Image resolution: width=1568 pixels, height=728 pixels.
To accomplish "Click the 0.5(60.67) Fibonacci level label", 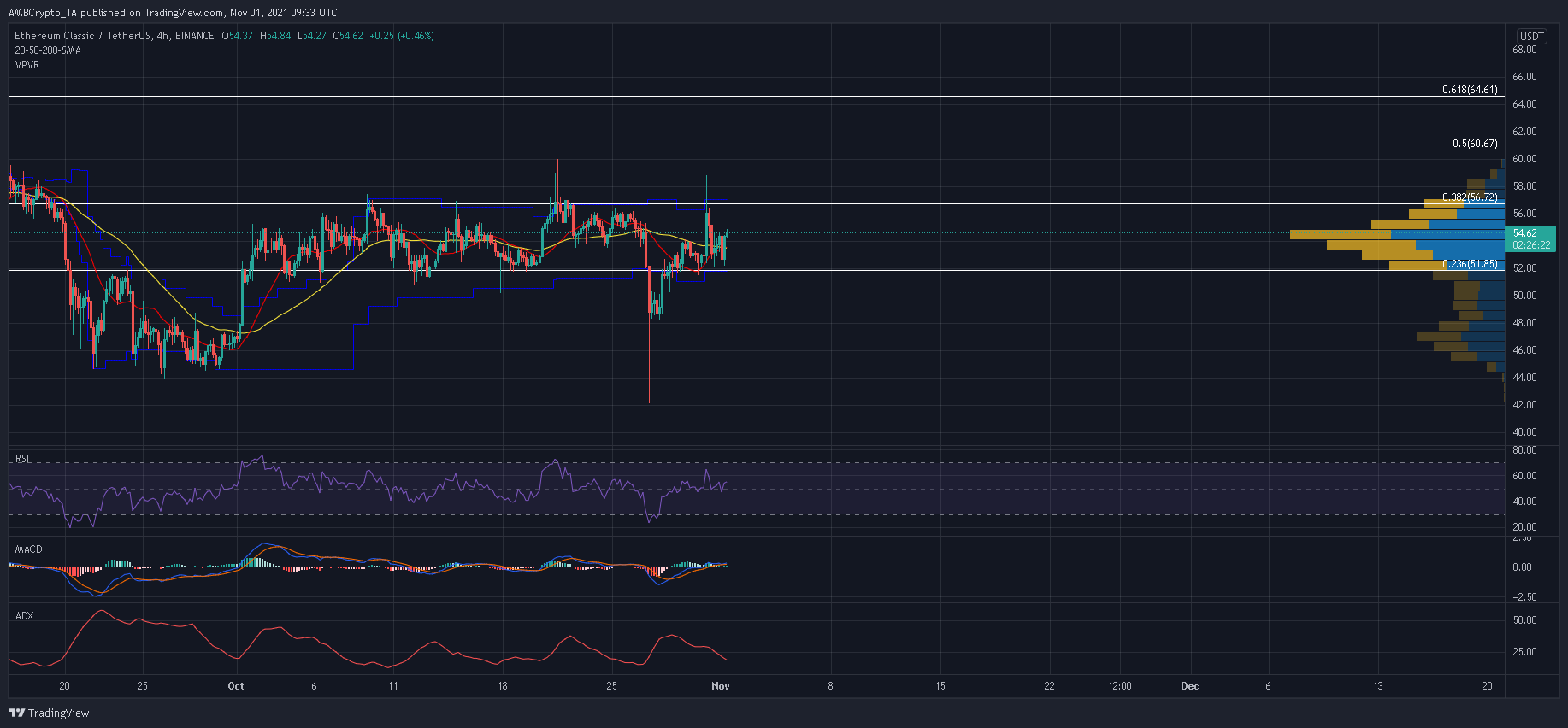I will 1475,144.
